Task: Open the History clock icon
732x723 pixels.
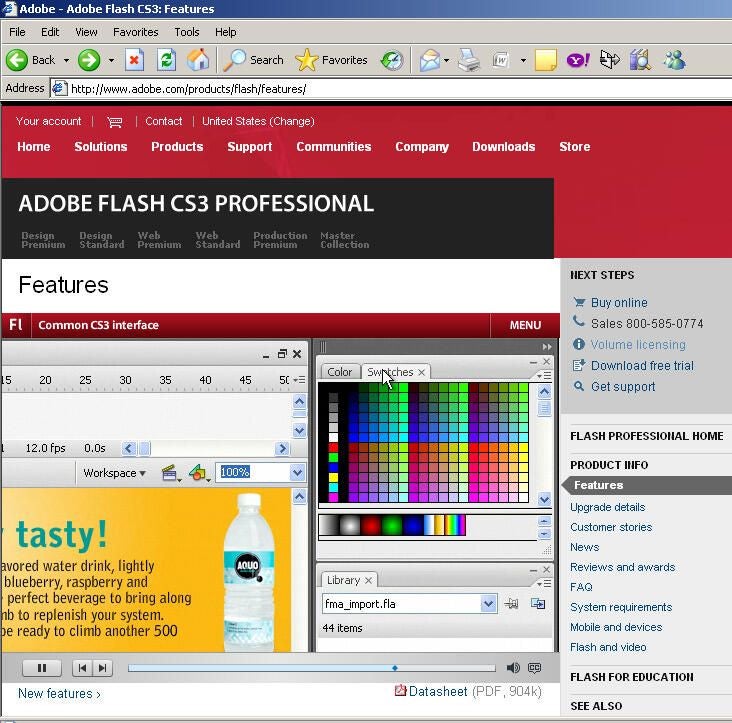Action: pos(392,60)
